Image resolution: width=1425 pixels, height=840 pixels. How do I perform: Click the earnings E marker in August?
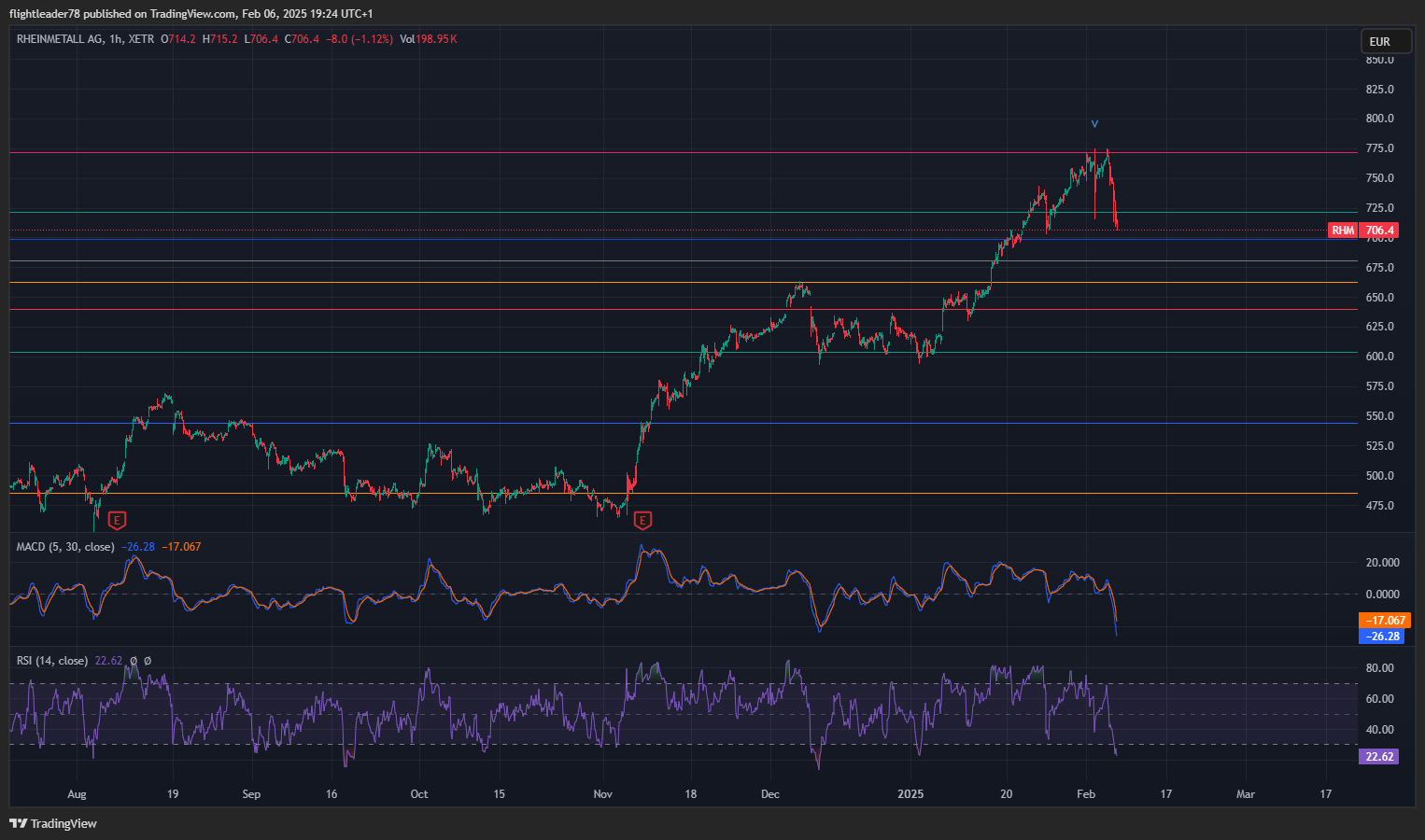click(x=117, y=520)
